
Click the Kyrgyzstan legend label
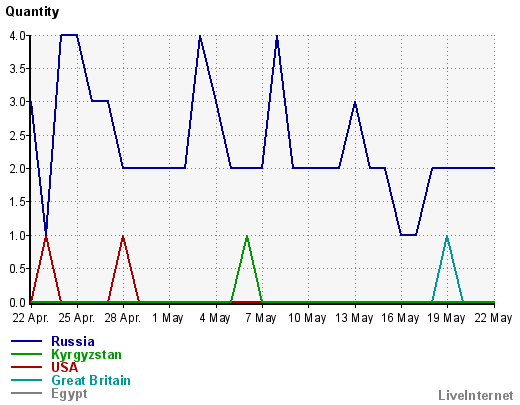[86, 355]
